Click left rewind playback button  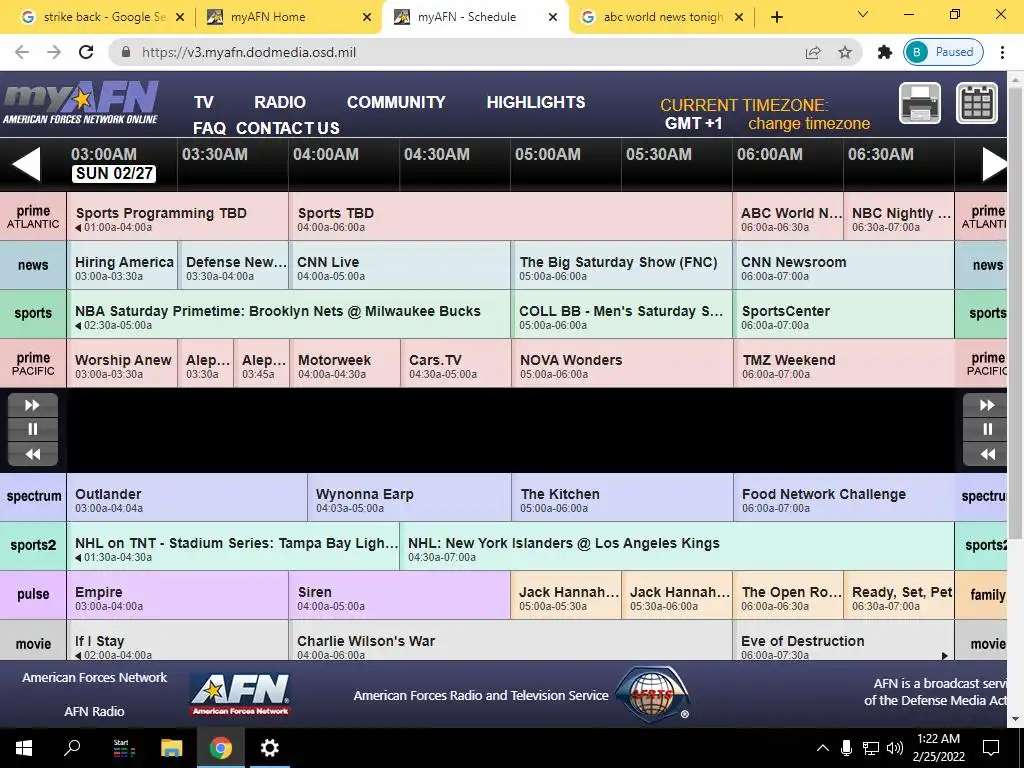[x=33, y=454]
